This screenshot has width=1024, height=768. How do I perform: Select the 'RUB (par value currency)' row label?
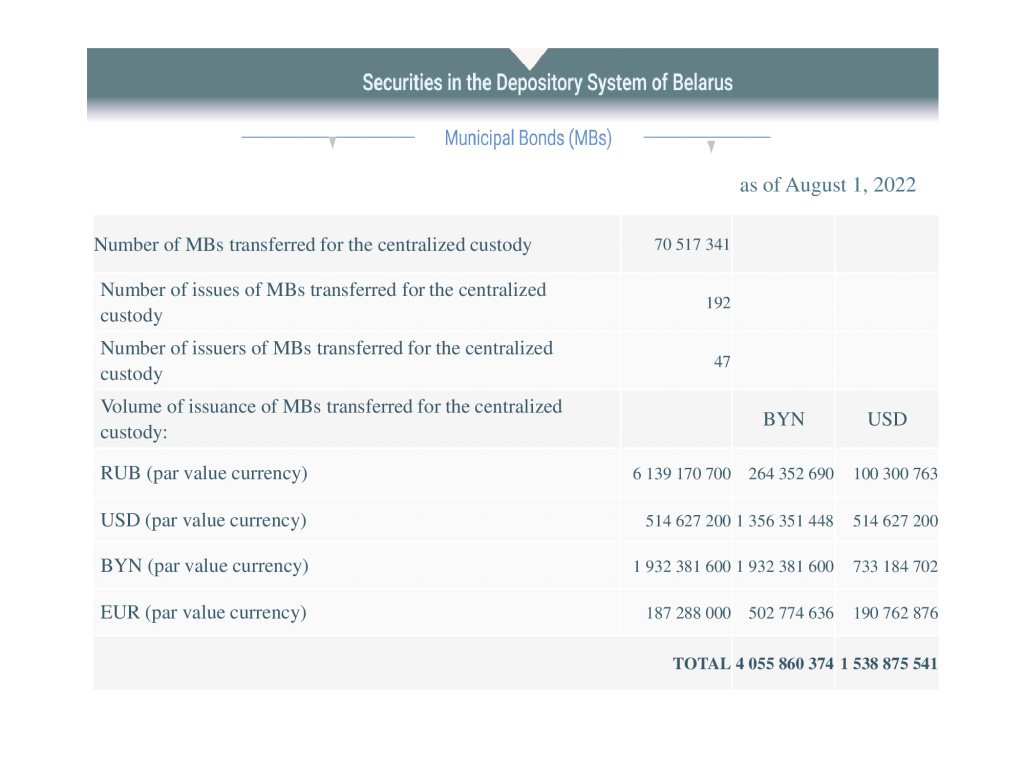[x=204, y=473]
